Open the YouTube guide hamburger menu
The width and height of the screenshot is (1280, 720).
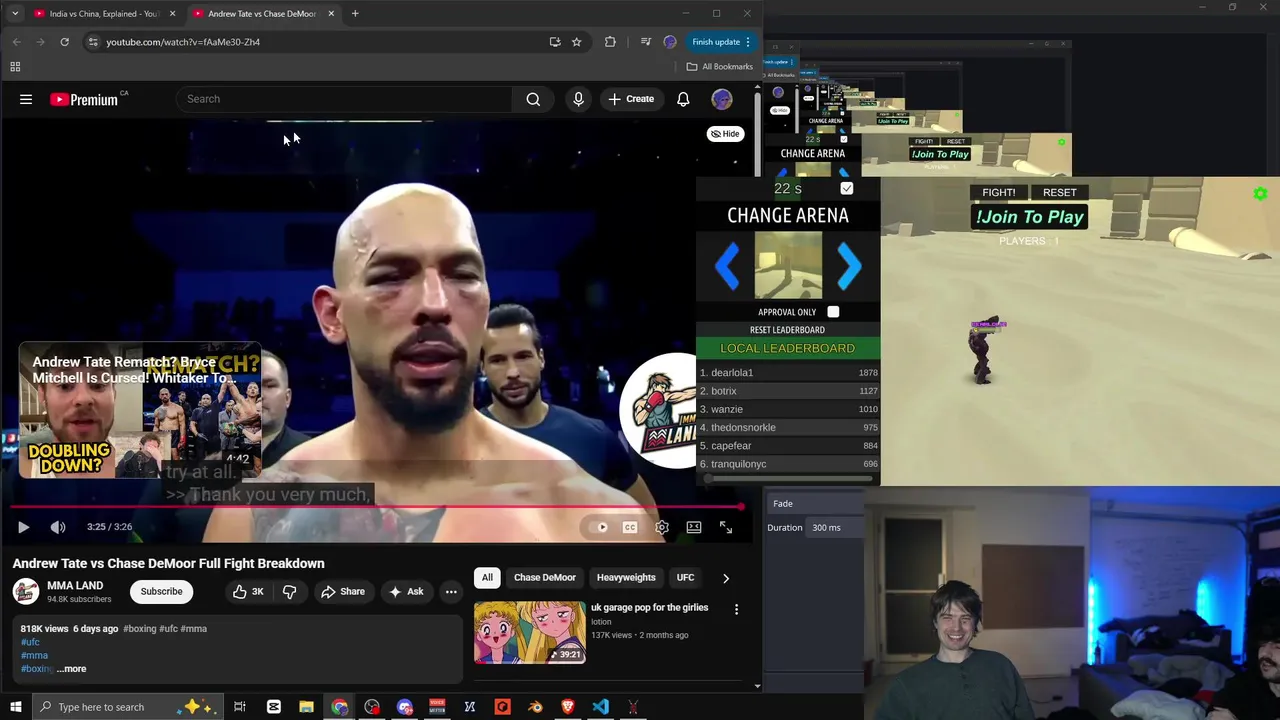click(x=26, y=99)
